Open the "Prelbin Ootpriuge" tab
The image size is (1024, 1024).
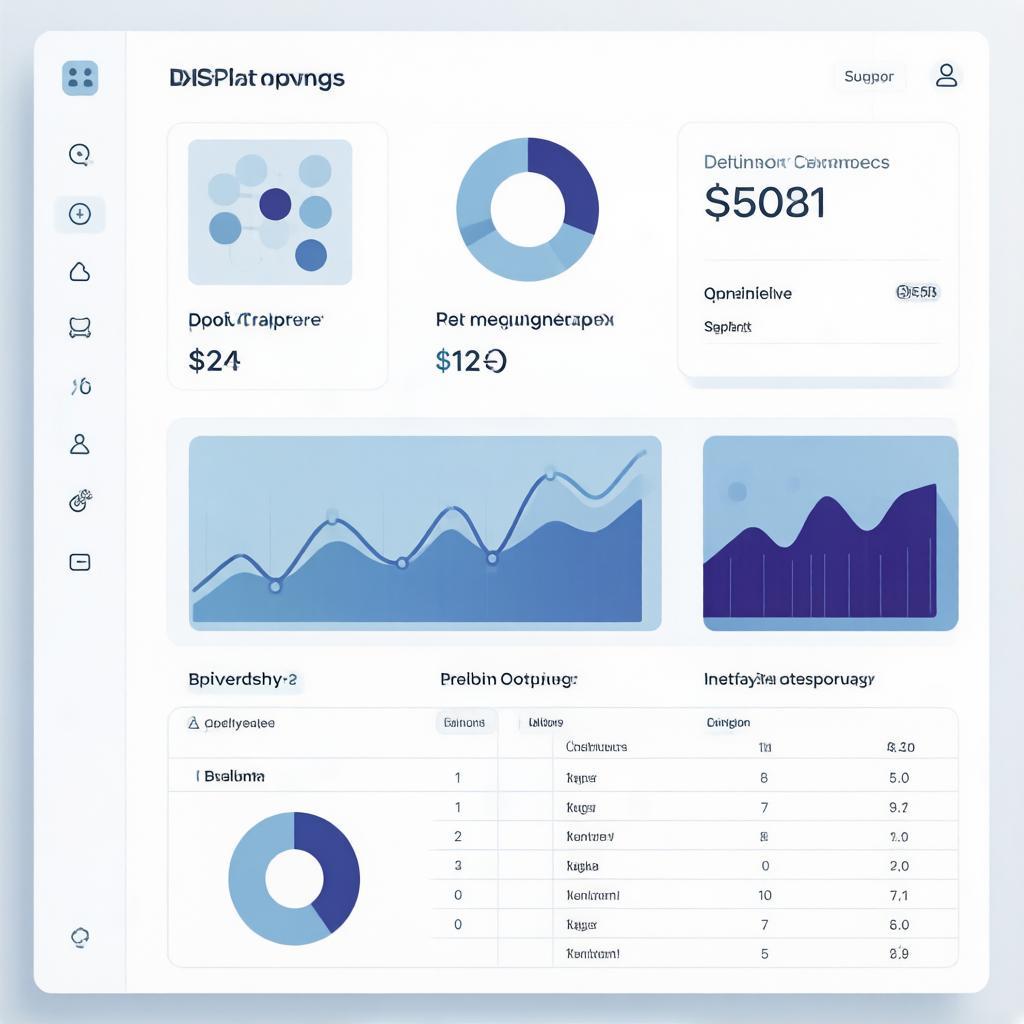pos(509,679)
